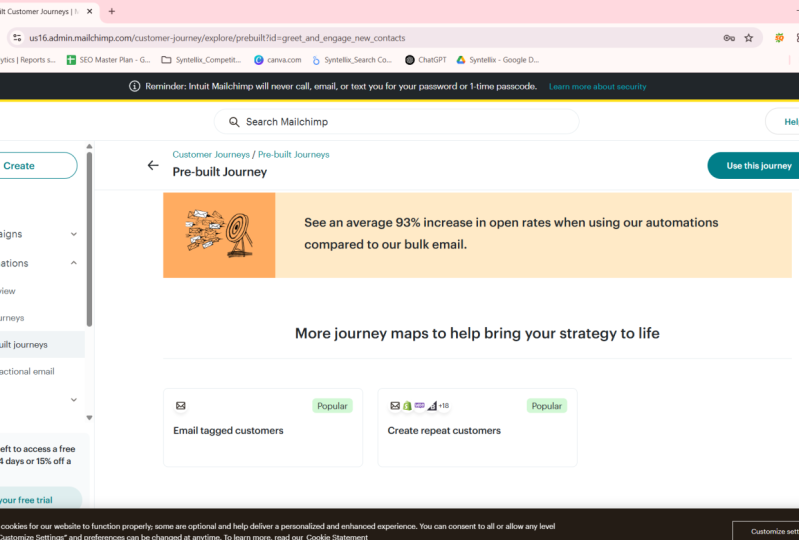Image resolution: width=799 pixels, height=540 pixels.
Task: Bookmark this page with the star icon
Action: (749, 38)
